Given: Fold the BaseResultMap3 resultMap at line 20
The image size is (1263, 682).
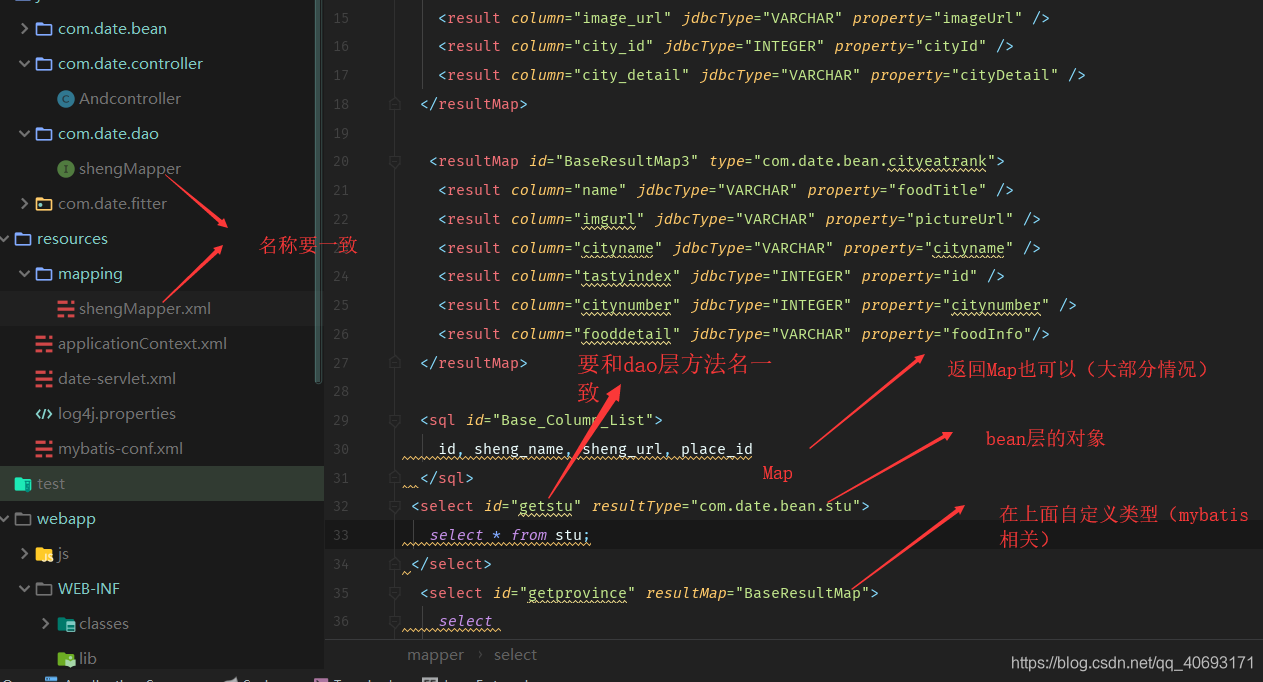Looking at the screenshot, I should pos(395,161).
